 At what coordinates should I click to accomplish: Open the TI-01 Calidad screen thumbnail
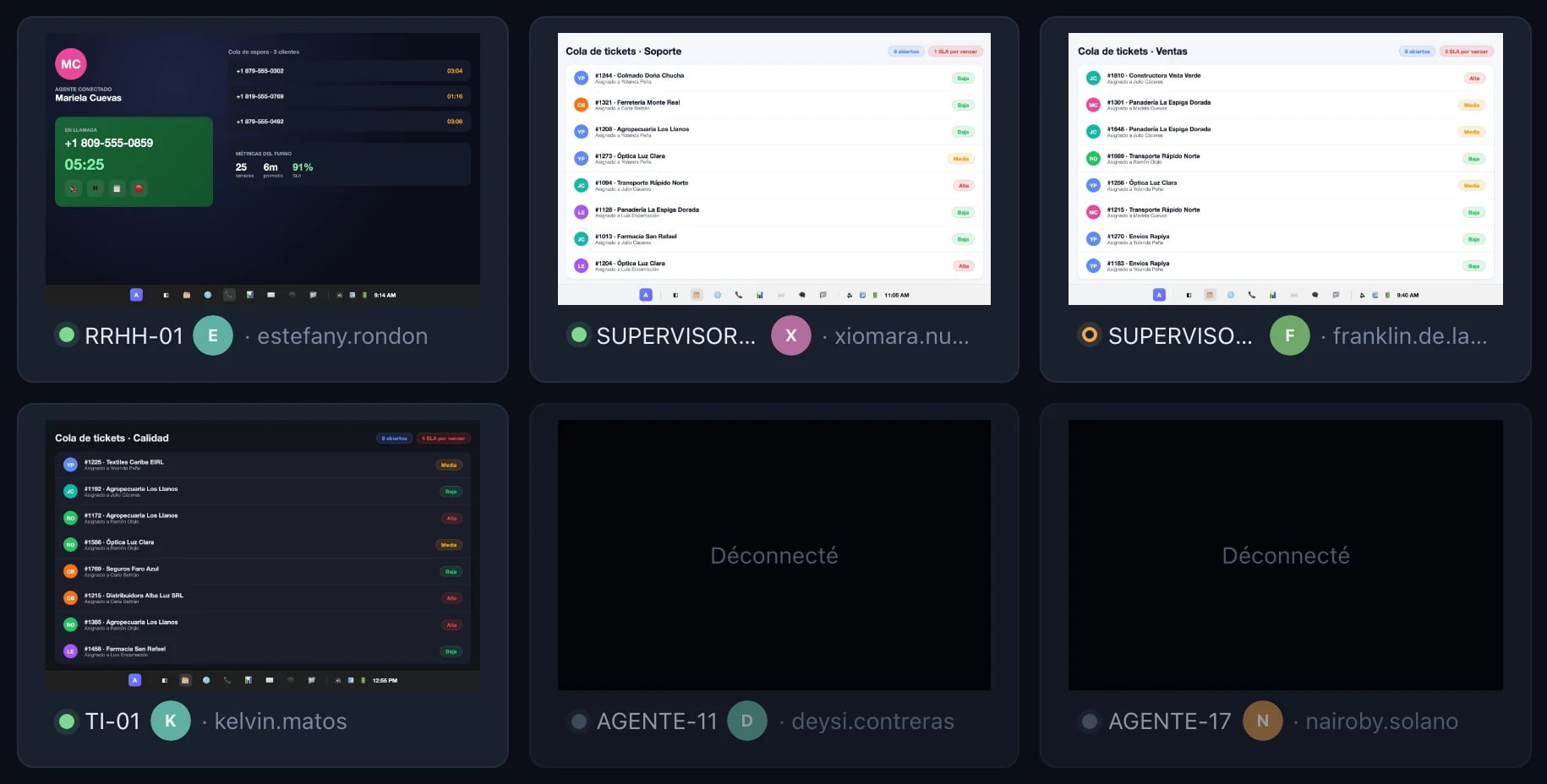(x=263, y=555)
